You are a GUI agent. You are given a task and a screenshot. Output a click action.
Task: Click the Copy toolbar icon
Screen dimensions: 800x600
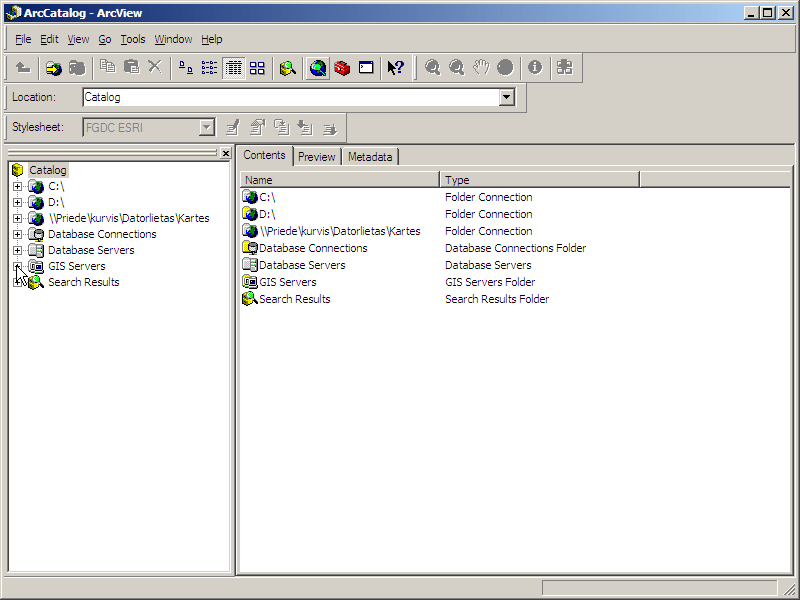click(107, 67)
